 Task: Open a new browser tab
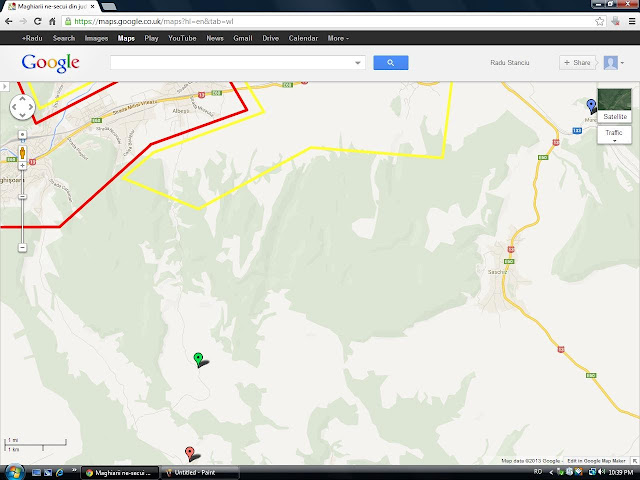108,7
